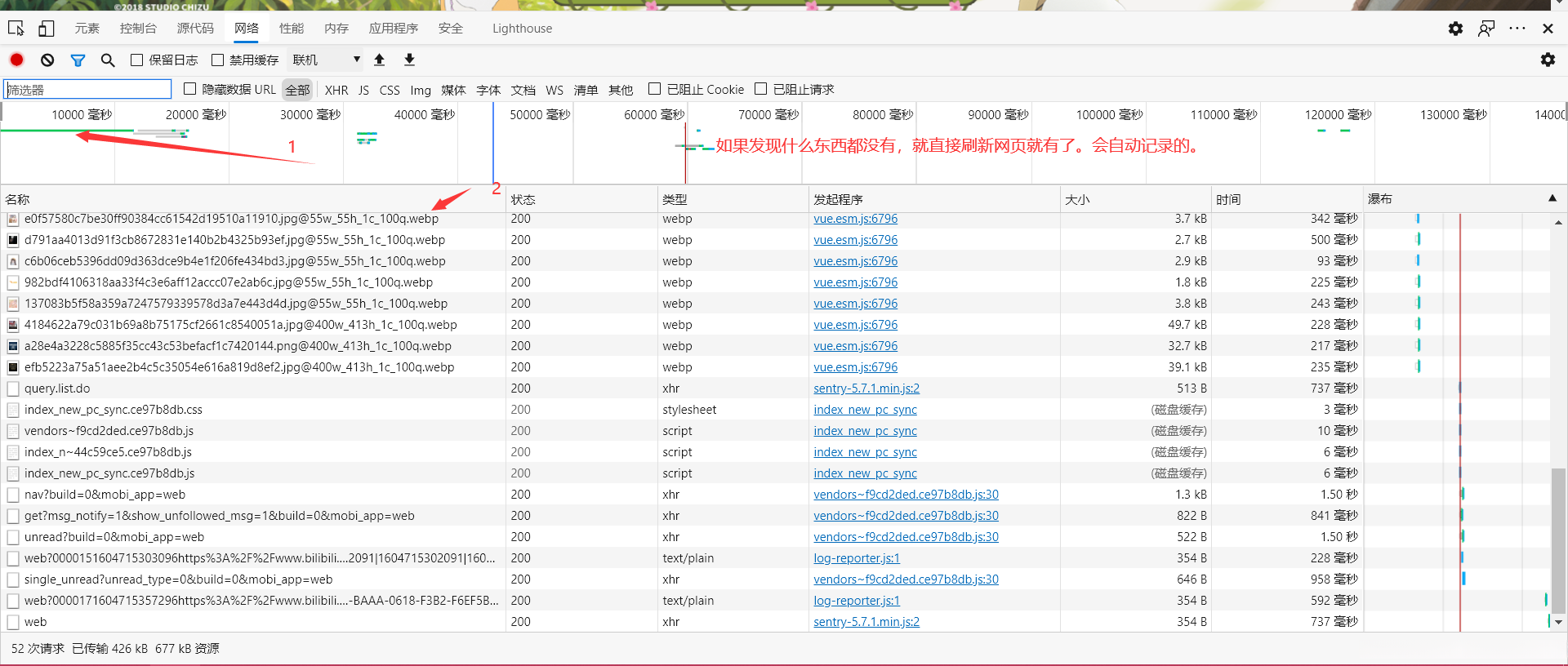
Task: Open initiator link for nav?build=0 row
Action: tap(906, 495)
